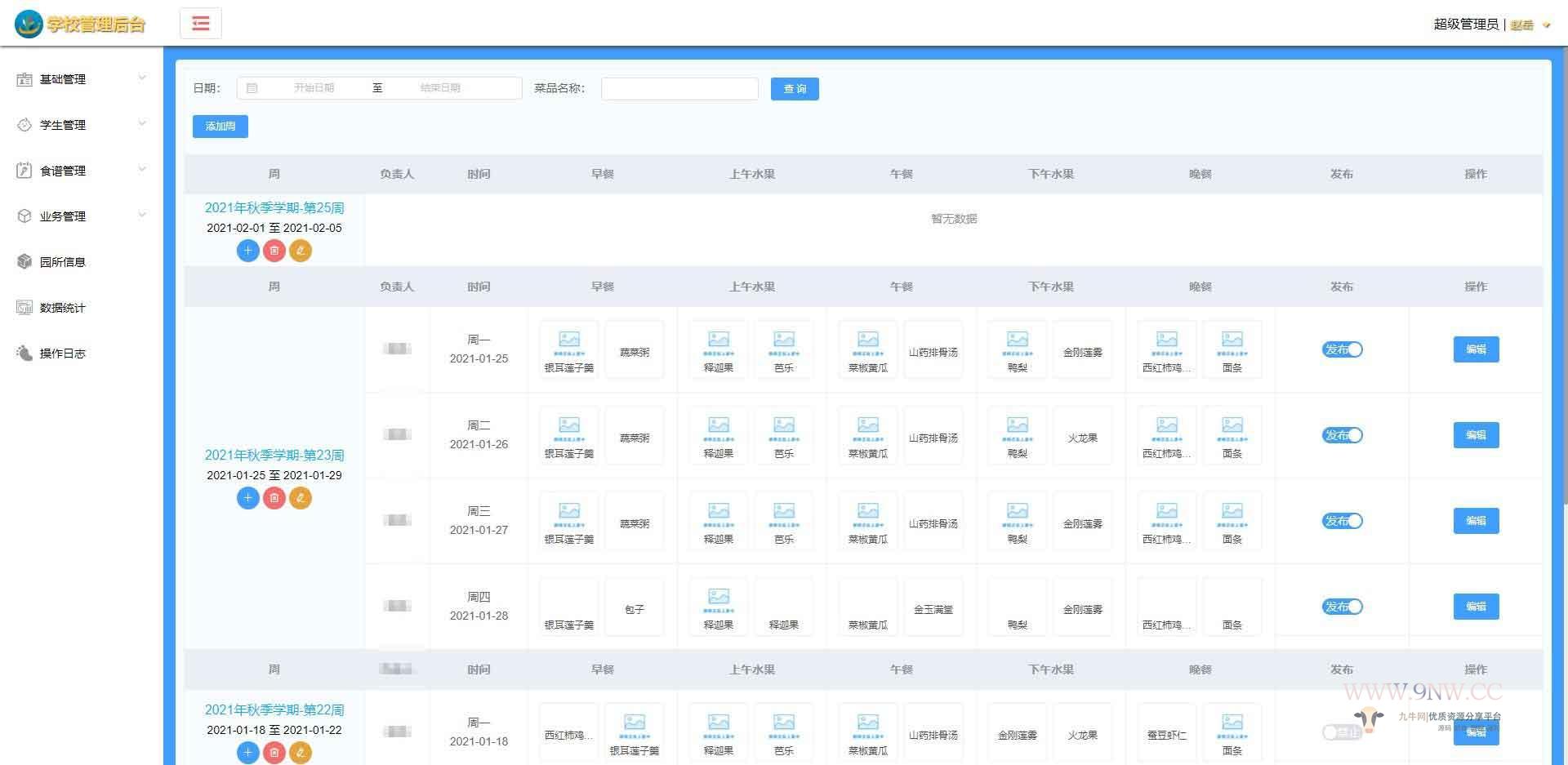This screenshot has width=1568, height=765.
Task: Click the 查询 search button
Action: (794, 89)
